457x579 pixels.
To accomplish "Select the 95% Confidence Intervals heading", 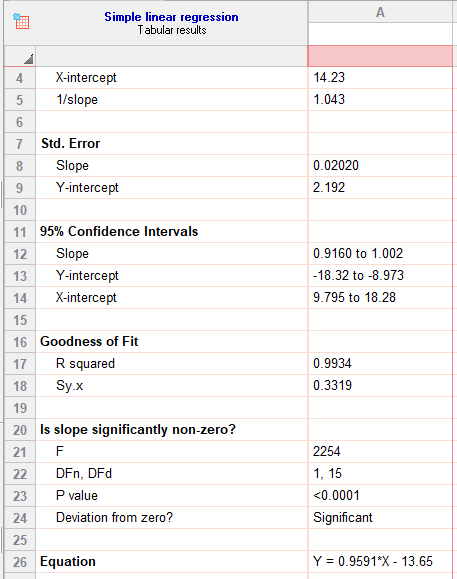I will tap(119, 232).
